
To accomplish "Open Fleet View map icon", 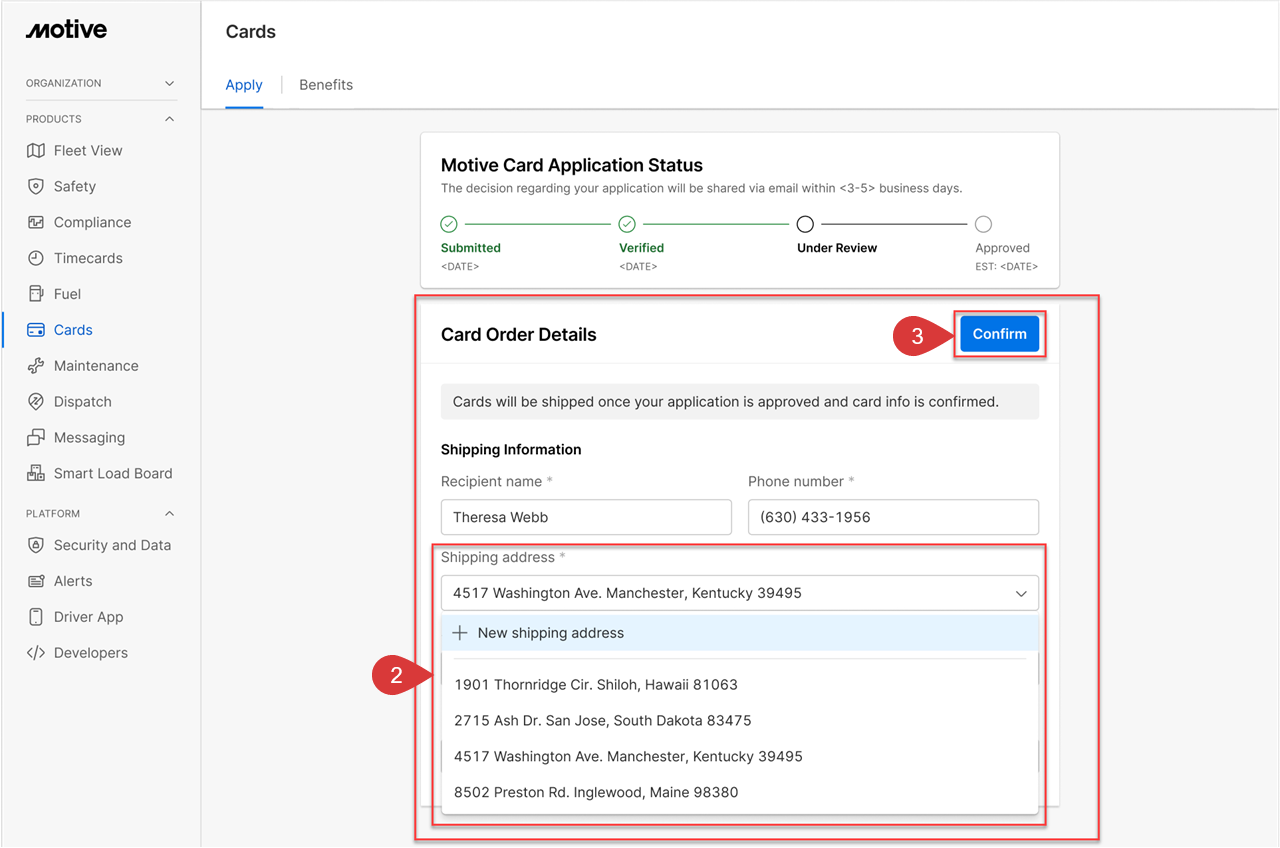I will click(x=36, y=151).
